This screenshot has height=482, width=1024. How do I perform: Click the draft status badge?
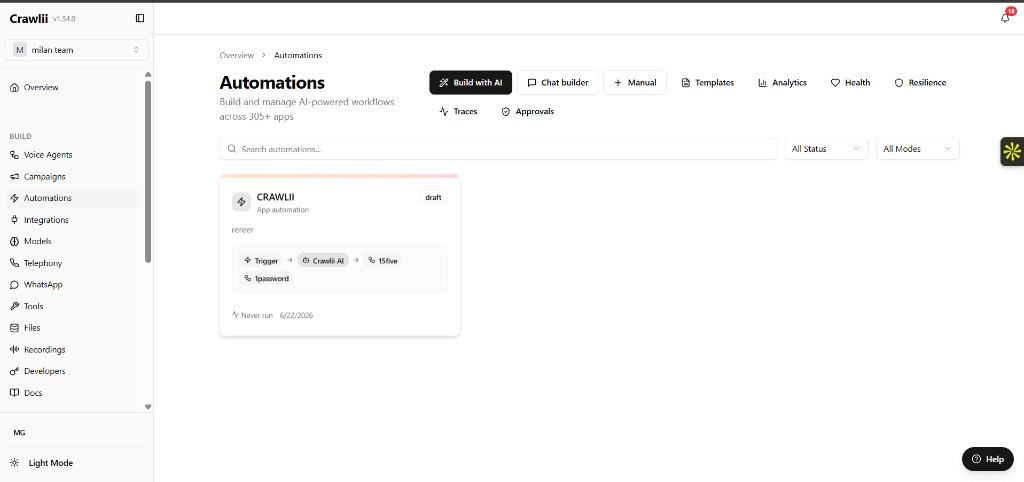click(433, 197)
